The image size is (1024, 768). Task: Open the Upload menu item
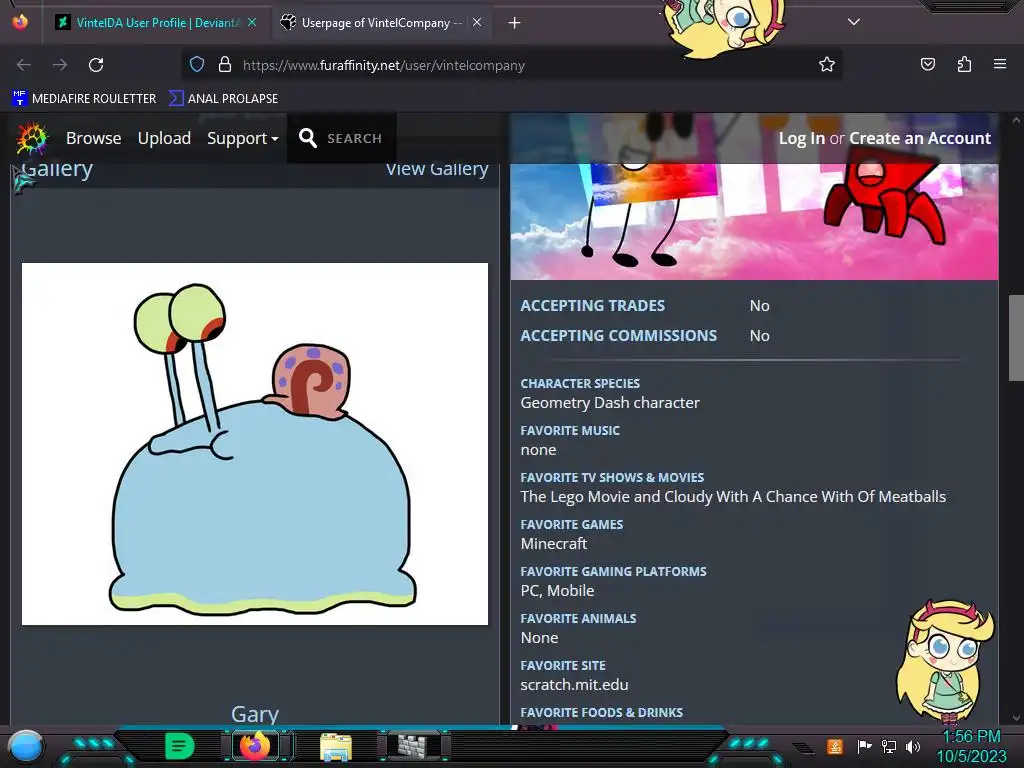[164, 138]
